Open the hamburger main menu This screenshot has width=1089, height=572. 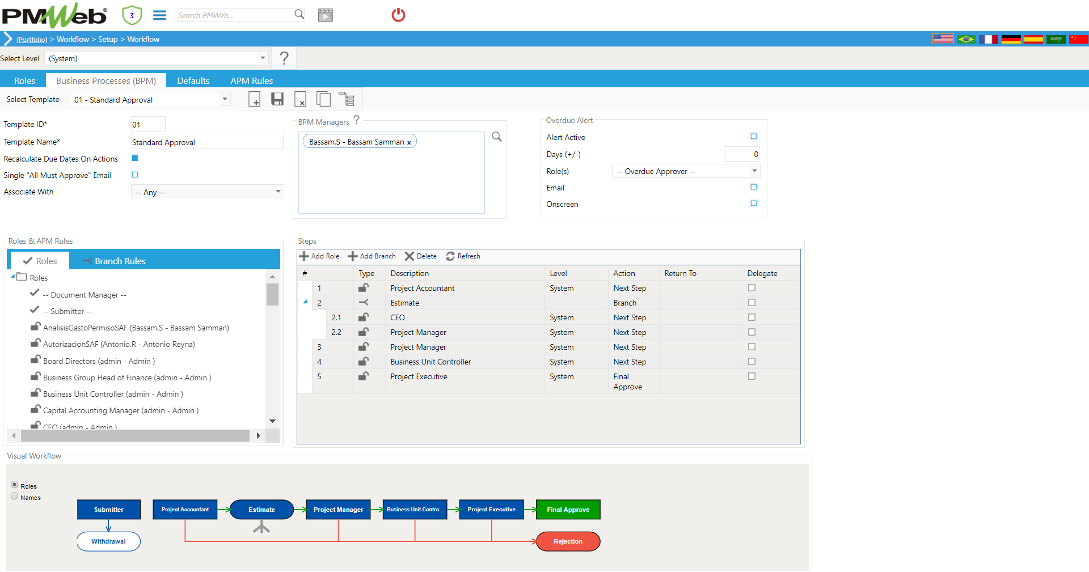(x=160, y=15)
